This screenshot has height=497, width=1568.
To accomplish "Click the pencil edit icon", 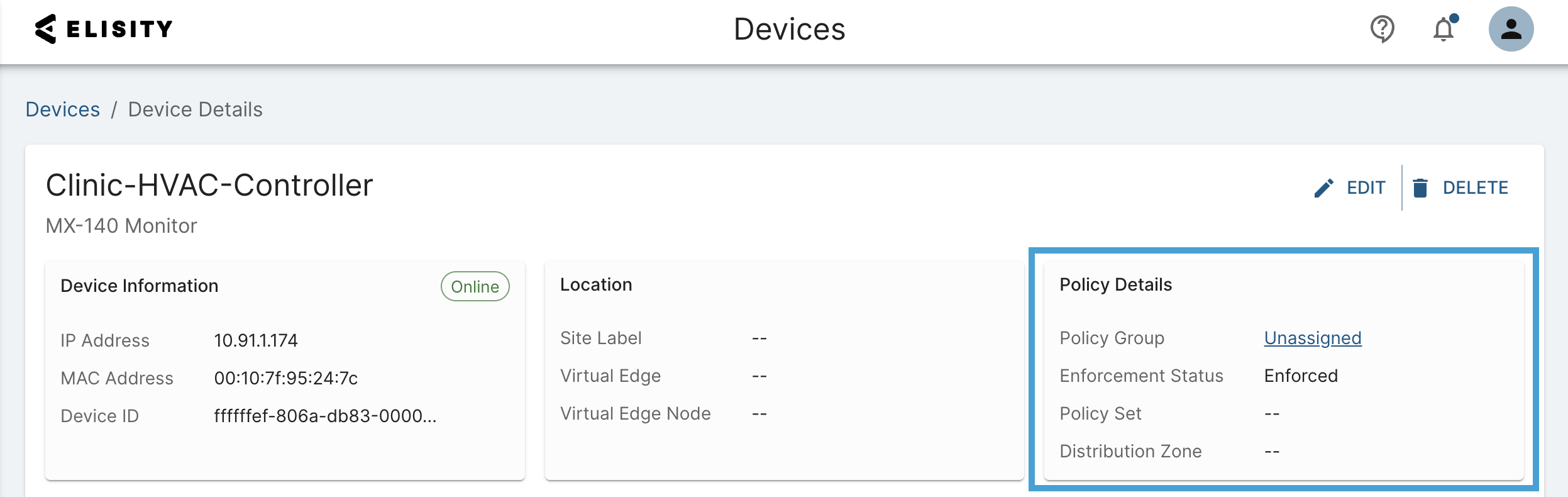I will click(x=1323, y=188).
